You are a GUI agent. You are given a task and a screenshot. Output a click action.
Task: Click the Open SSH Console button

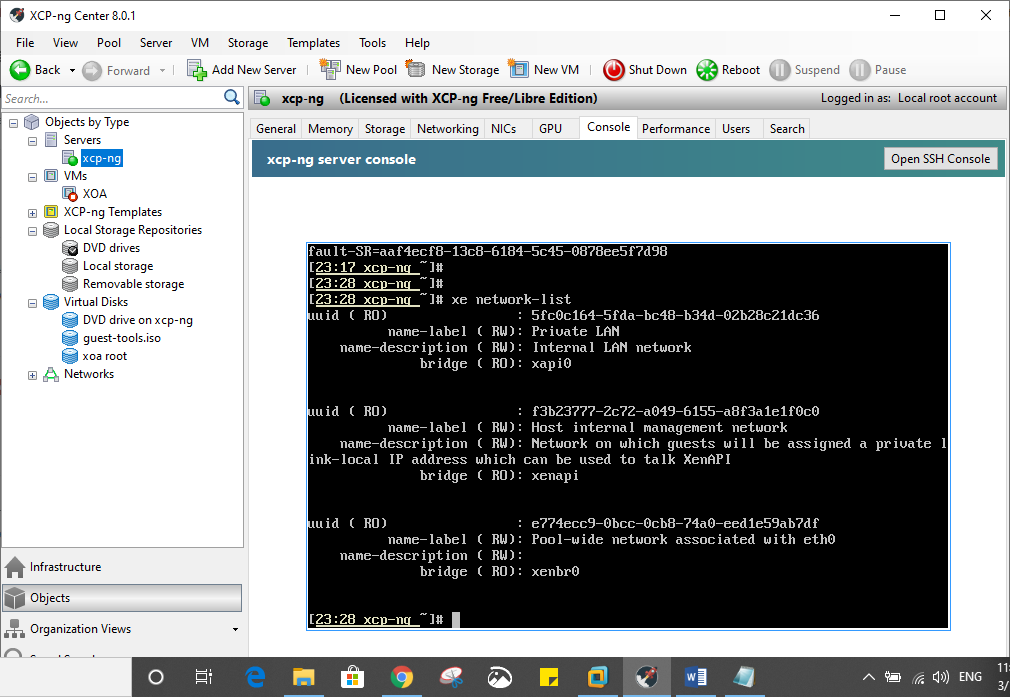[x=940, y=159]
